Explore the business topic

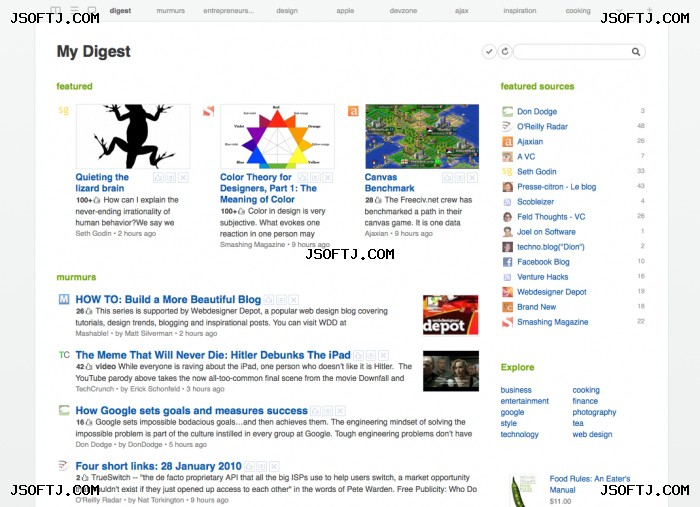(516, 390)
